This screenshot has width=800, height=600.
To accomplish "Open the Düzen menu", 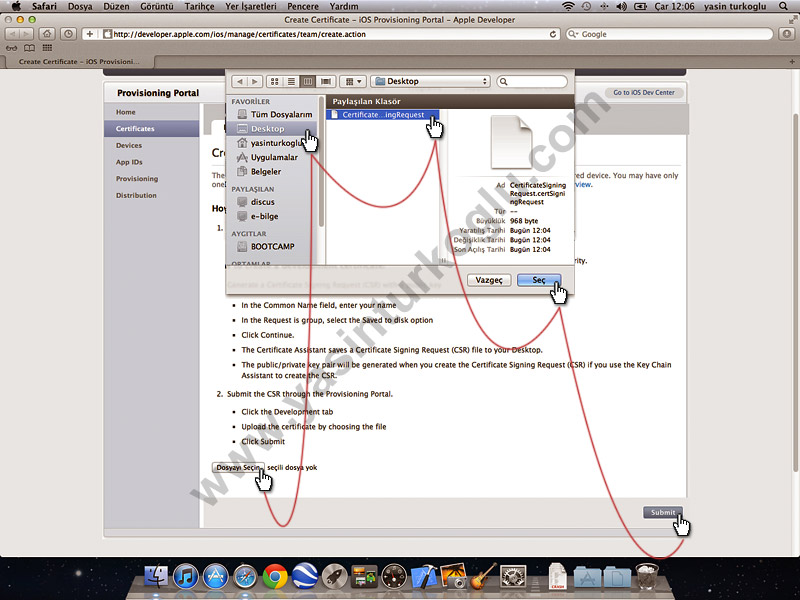I will click(116, 6).
